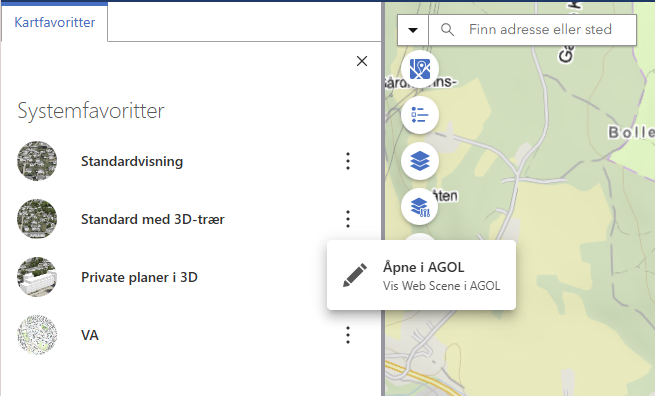Open the map favorites pin icon button

(x=420, y=69)
